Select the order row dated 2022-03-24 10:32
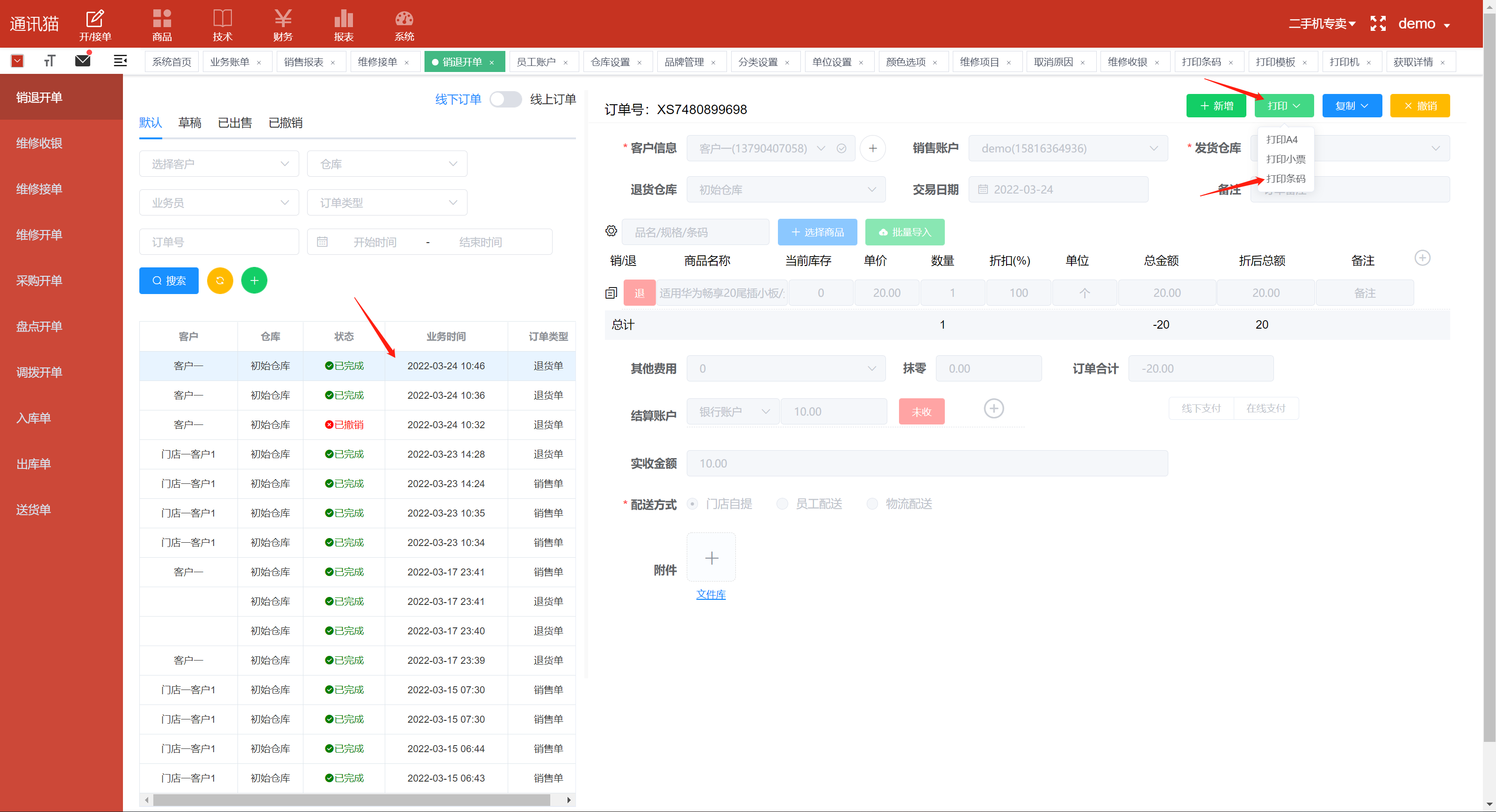This screenshot has width=1496, height=812. 357,424
